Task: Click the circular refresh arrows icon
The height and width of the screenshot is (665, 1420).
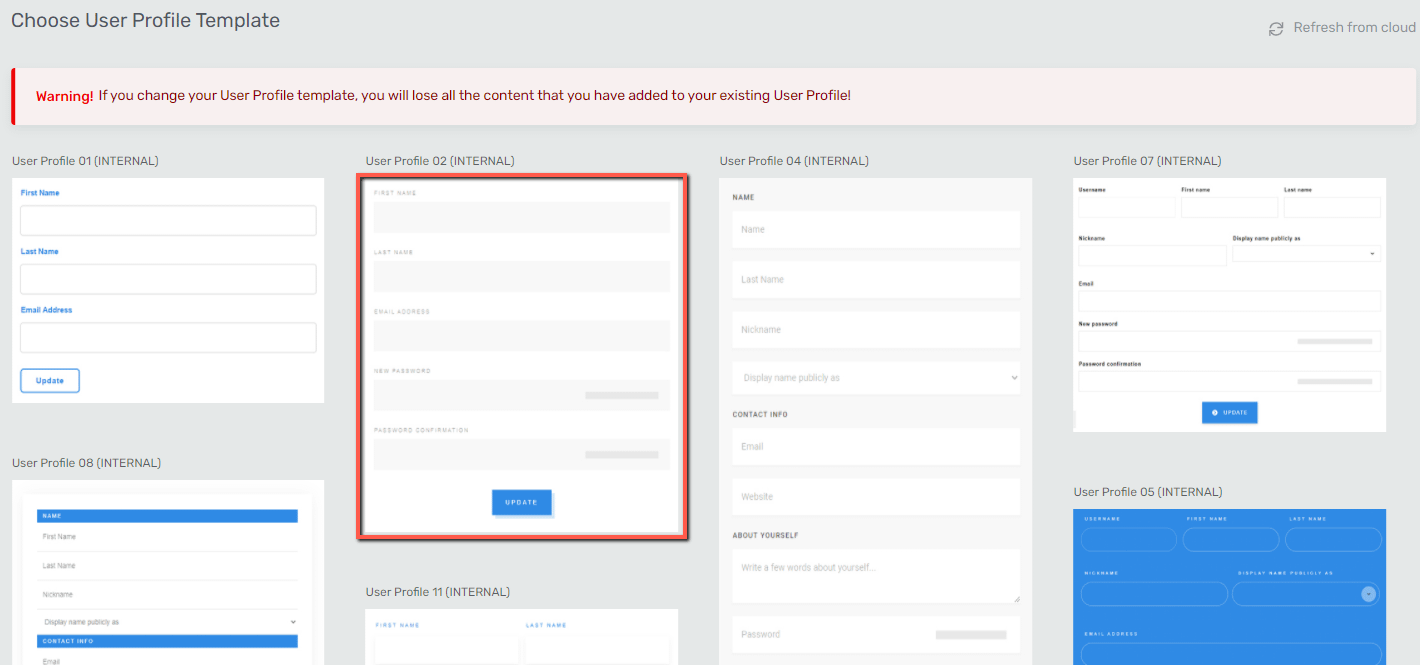Action: (x=1276, y=29)
